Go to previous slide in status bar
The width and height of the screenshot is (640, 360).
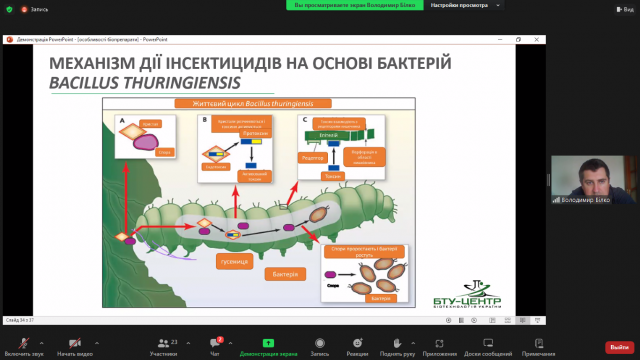coord(449,320)
